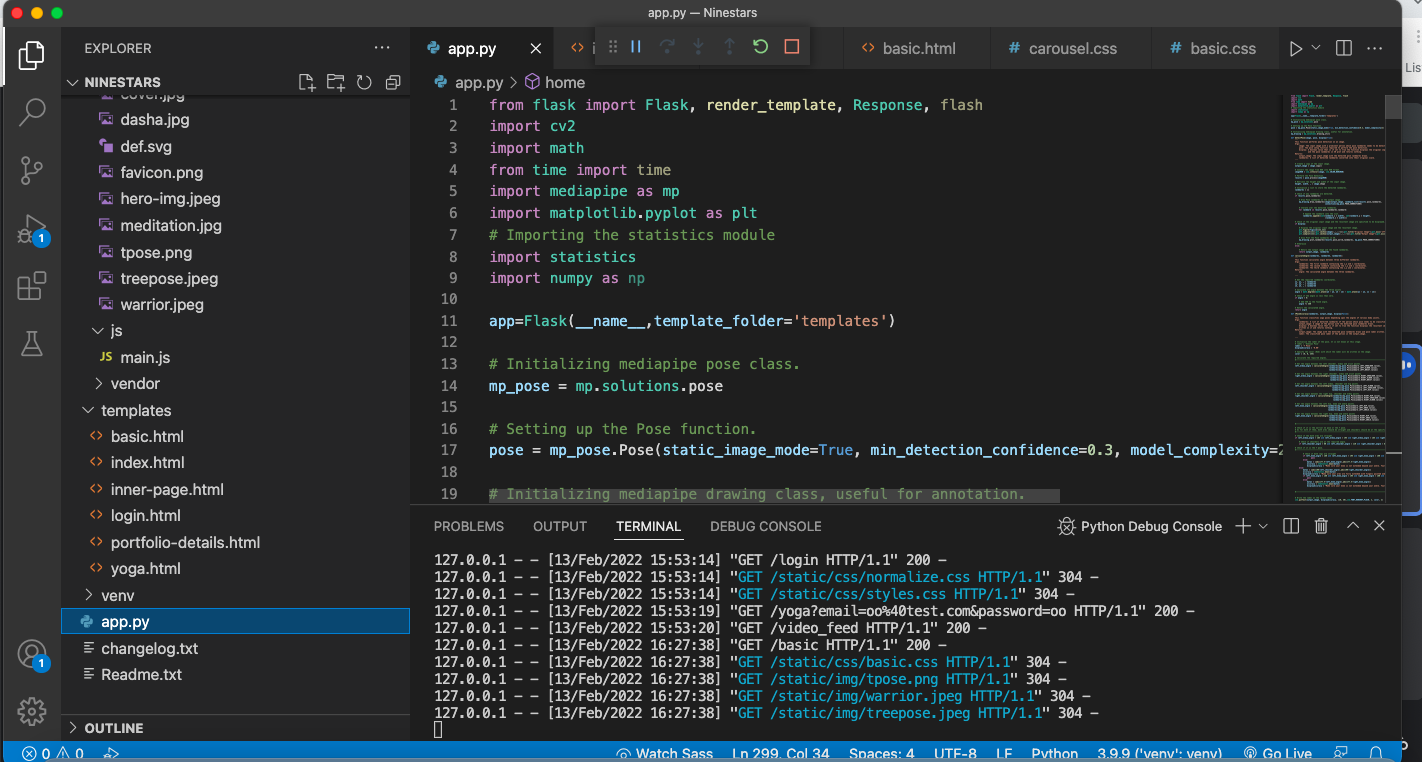Stop the debugger with the red square
This screenshot has width=1422, height=762.
click(x=792, y=47)
